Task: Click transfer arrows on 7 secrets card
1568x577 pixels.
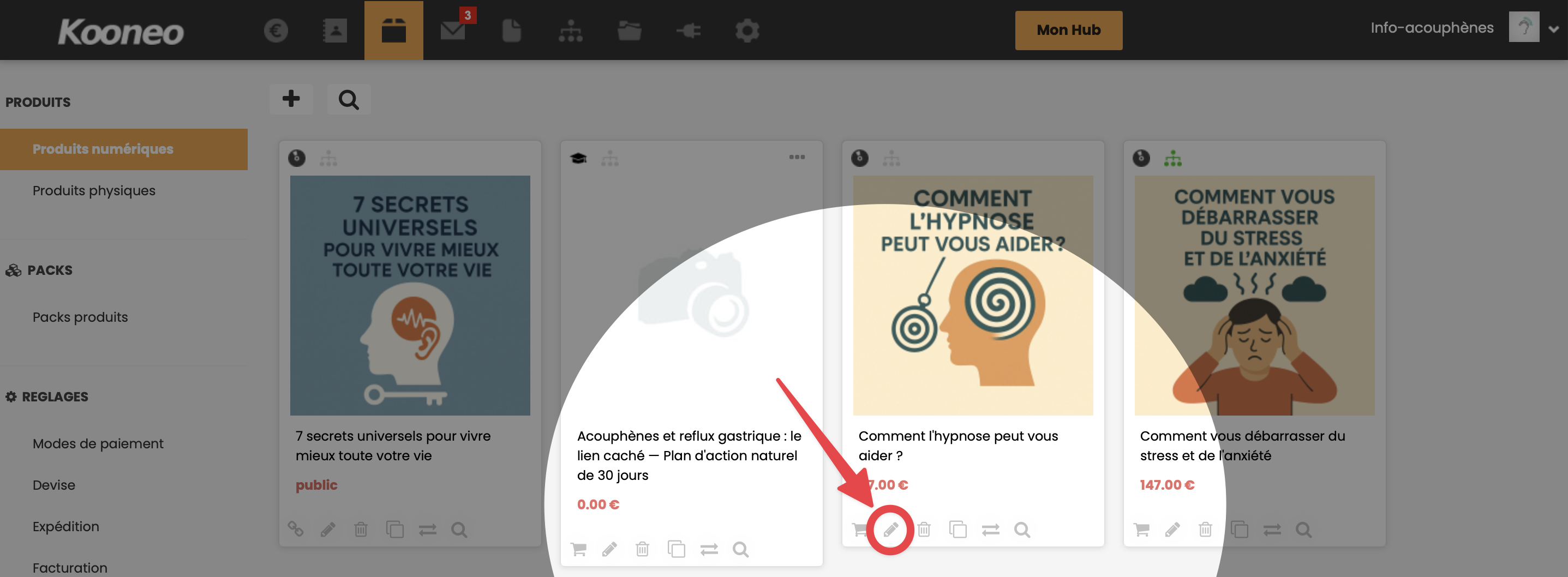Action: click(x=427, y=530)
